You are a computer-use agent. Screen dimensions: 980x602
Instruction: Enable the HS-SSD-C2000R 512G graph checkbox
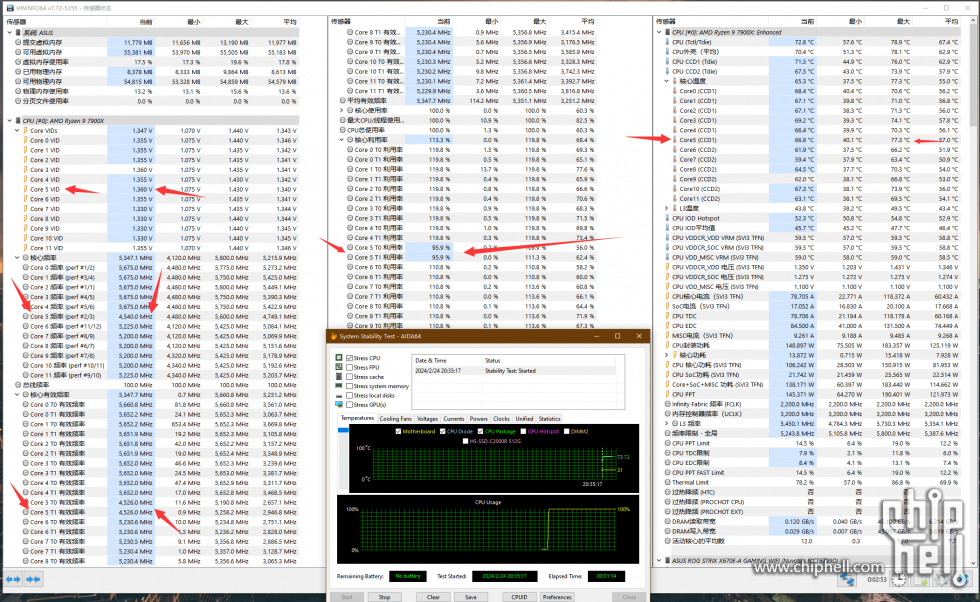[465, 441]
